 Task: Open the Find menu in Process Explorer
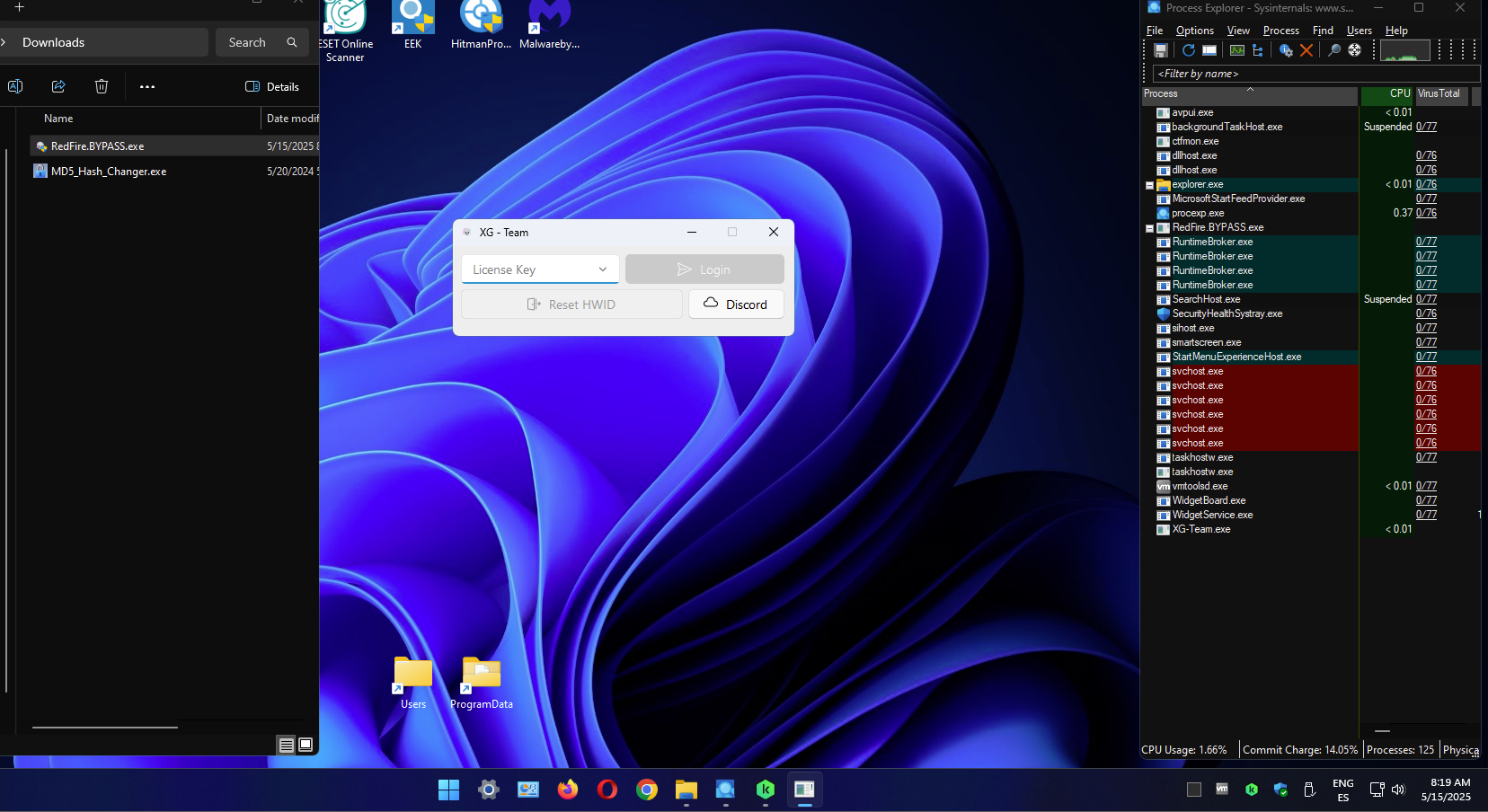[x=1323, y=31]
